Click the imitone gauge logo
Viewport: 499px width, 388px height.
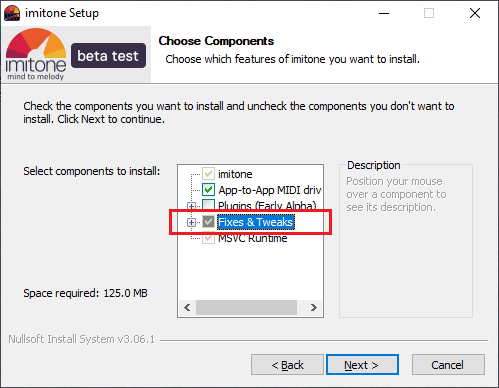pyautogui.click(x=36, y=55)
